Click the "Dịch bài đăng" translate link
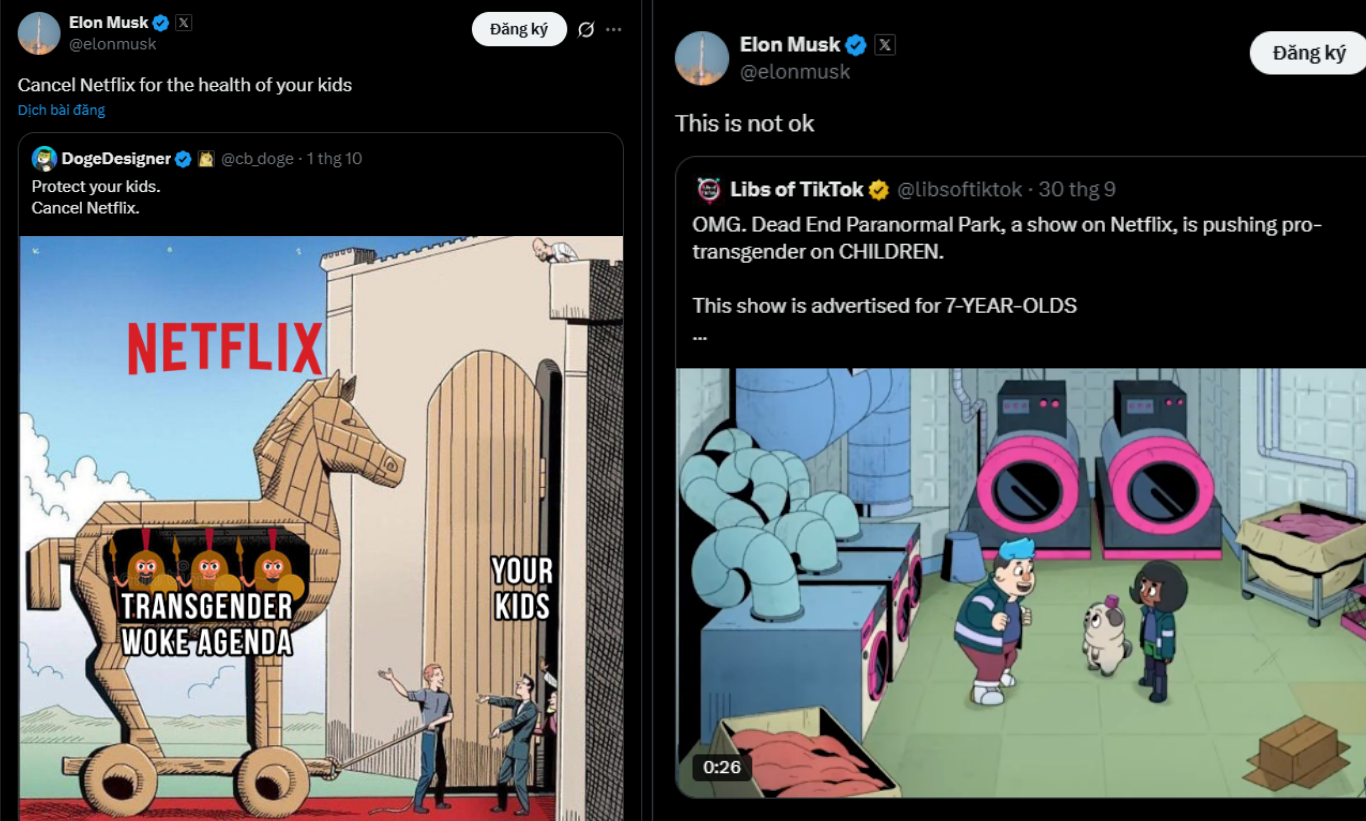Image resolution: width=1366 pixels, height=821 pixels. pyautogui.click(x=61, y=110)
